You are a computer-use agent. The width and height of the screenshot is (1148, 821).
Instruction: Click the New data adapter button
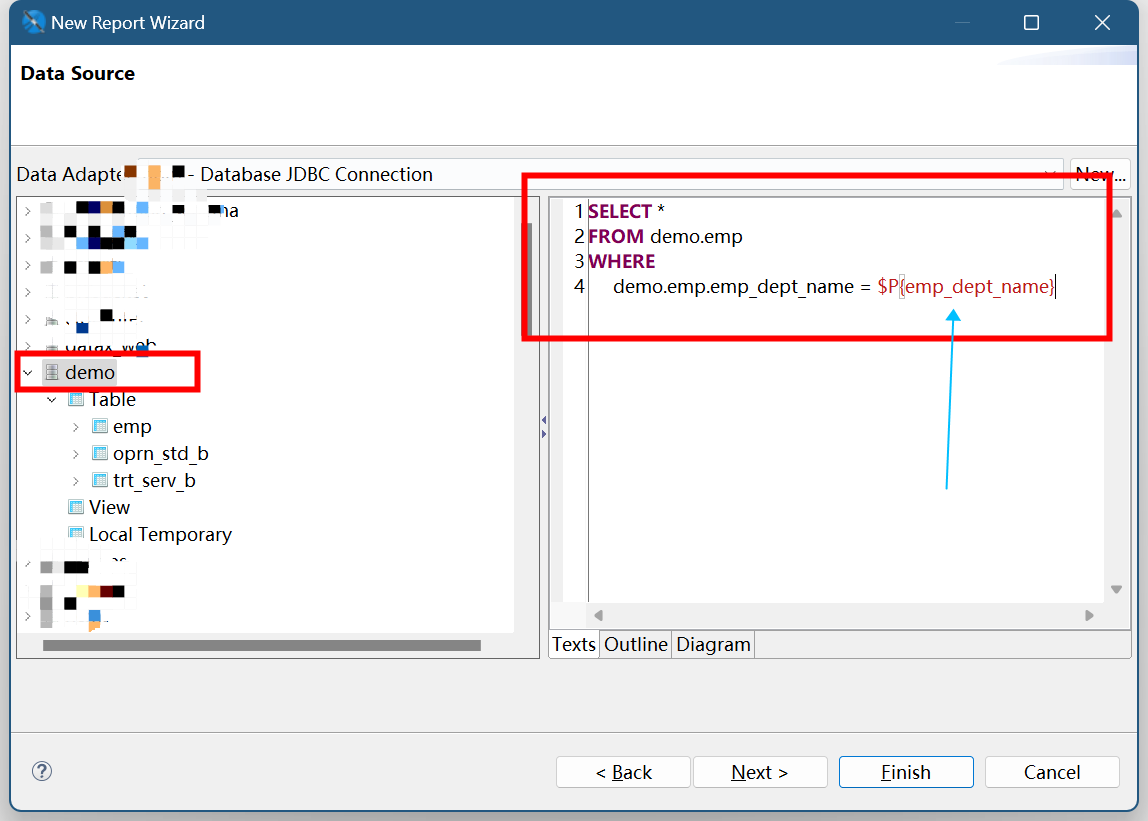1099,174
